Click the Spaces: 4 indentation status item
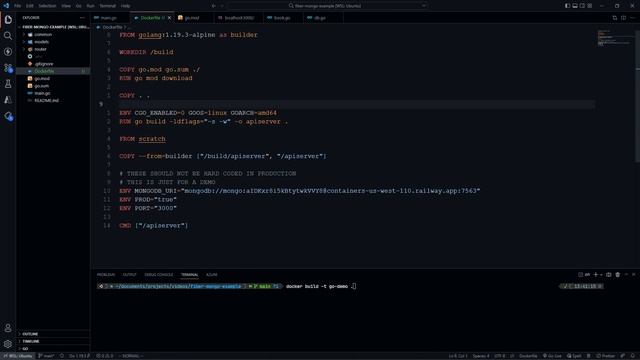Viewport: 640px width, 360px height. click(481, 356)
